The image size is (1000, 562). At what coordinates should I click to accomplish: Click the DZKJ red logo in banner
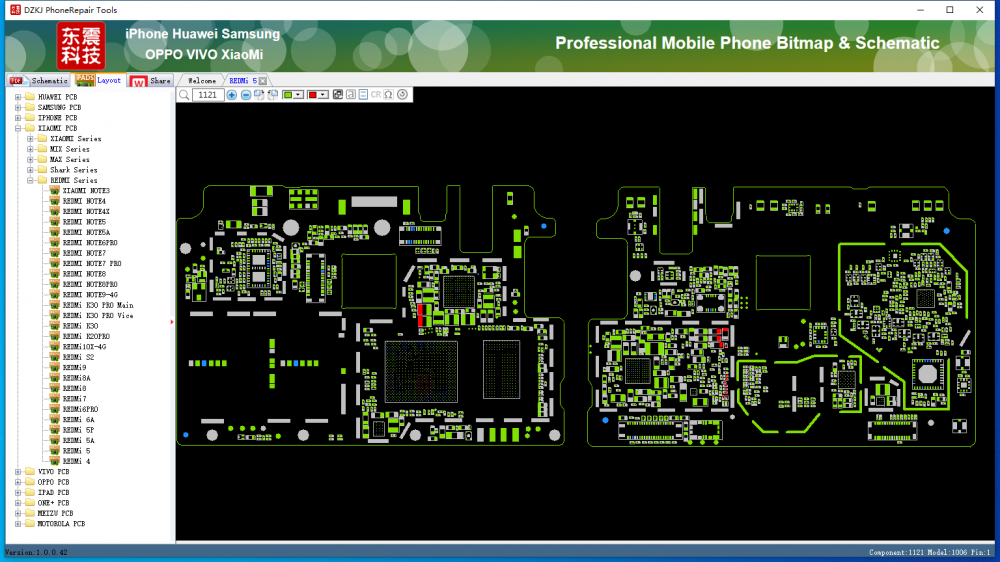click(x=81, y=44)
